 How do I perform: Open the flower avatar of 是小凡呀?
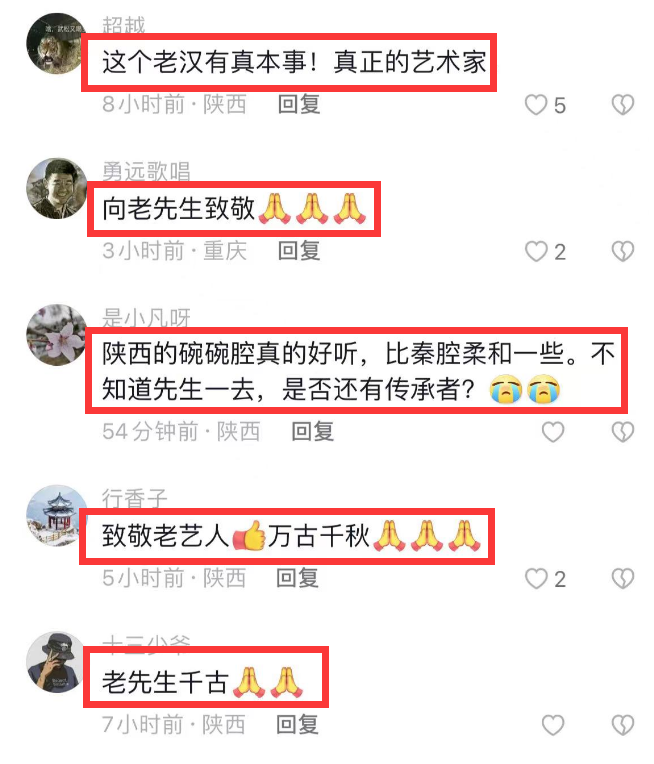pos(57,335)
